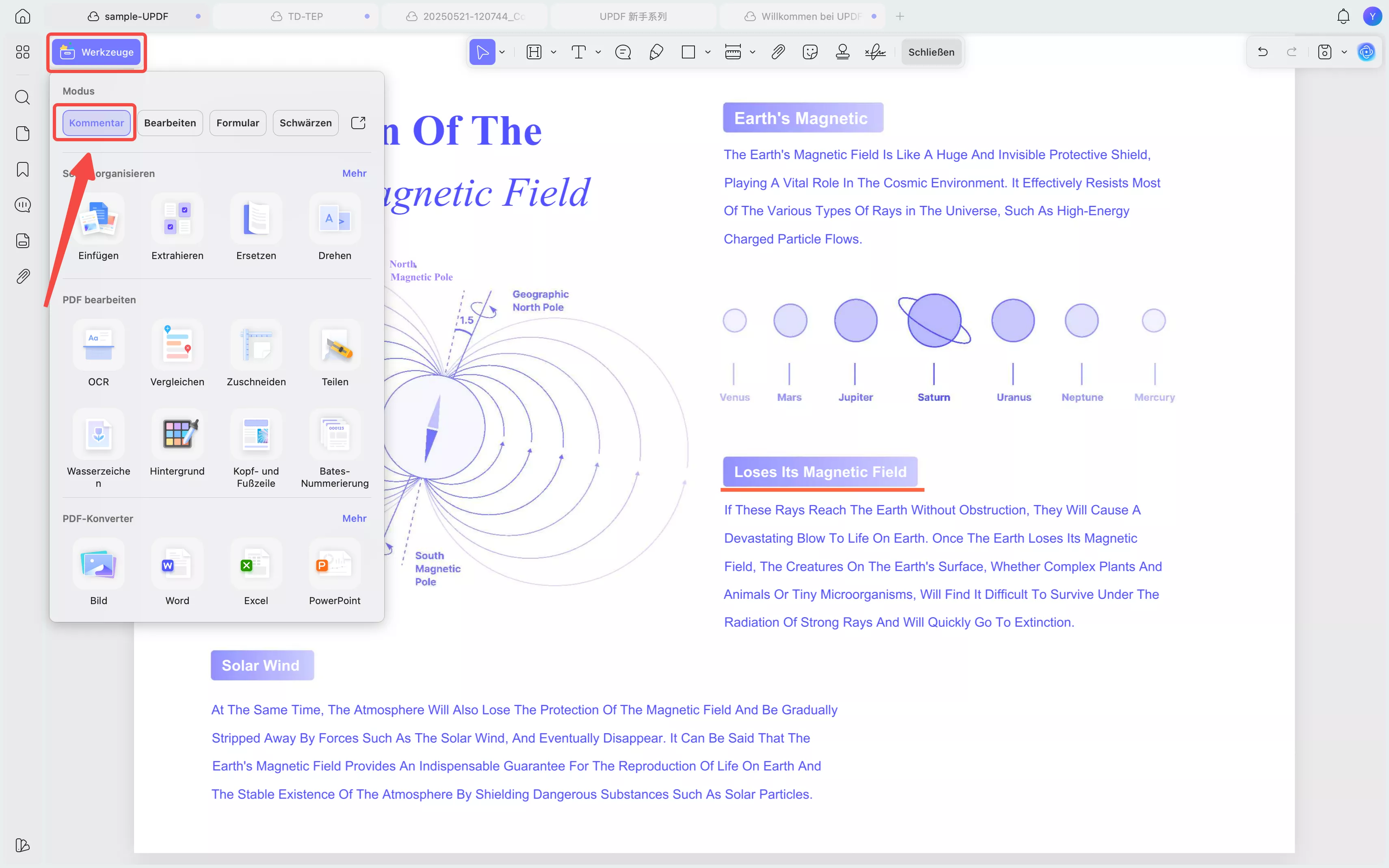1389x868 pixels.
Task: Click the Werkzeuge tools button
Action: point(97,52)
